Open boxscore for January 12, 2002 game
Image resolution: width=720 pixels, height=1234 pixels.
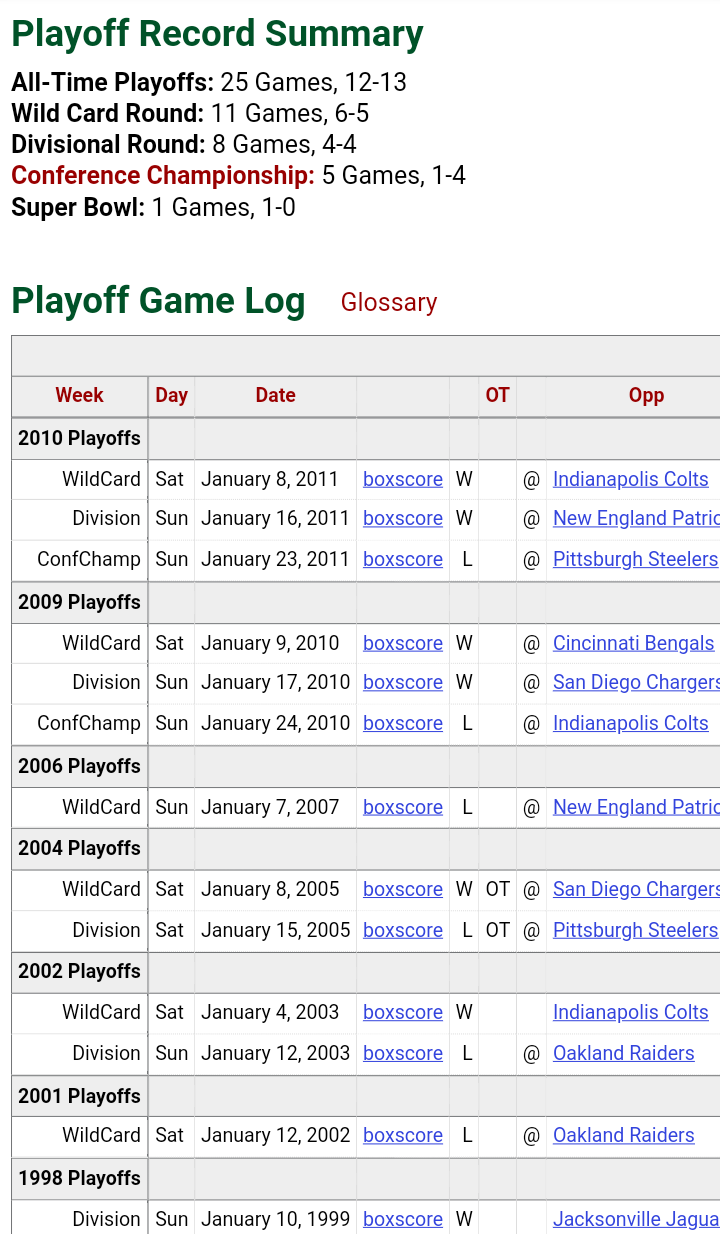(x=403, y=1135)
